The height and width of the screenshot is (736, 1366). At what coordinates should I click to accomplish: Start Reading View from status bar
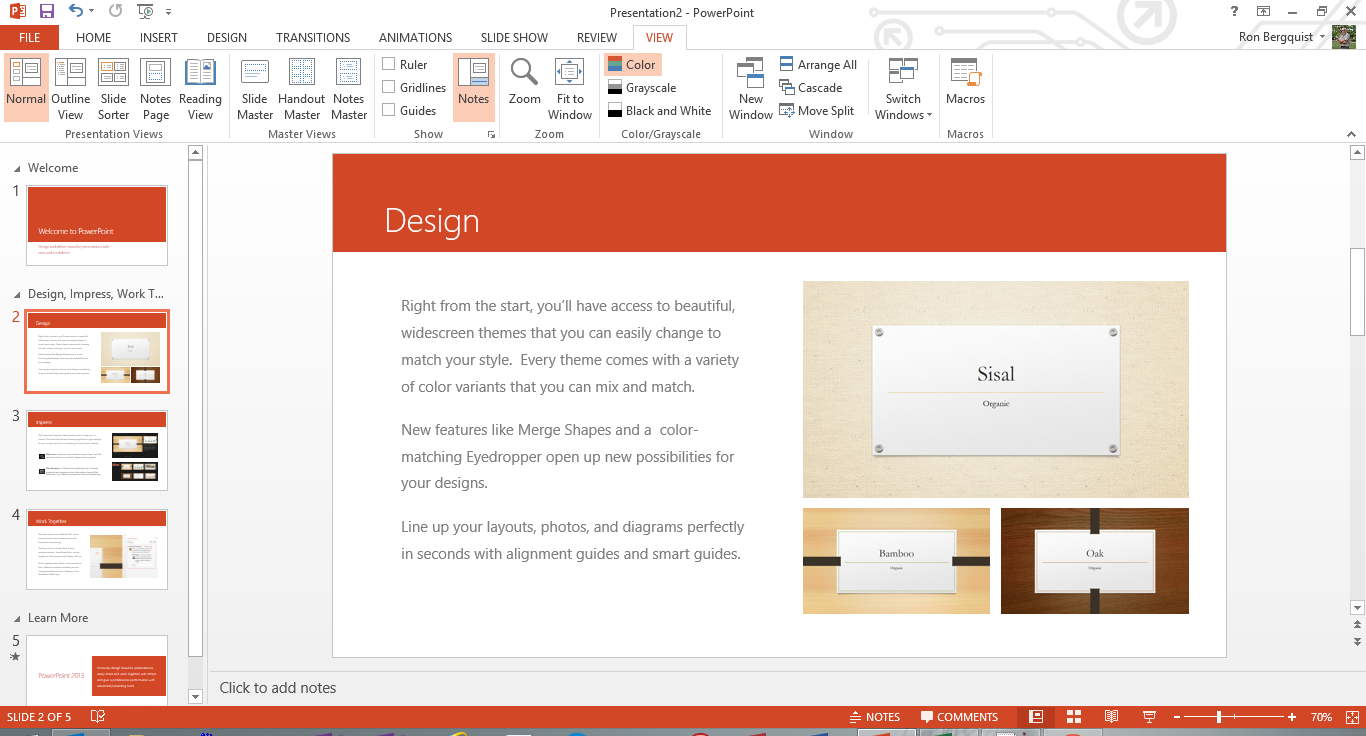(1111, 717)
